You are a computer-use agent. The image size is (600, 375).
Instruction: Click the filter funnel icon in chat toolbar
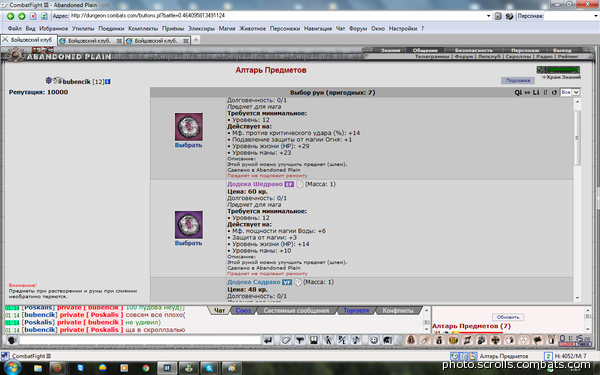pos(300,340)
